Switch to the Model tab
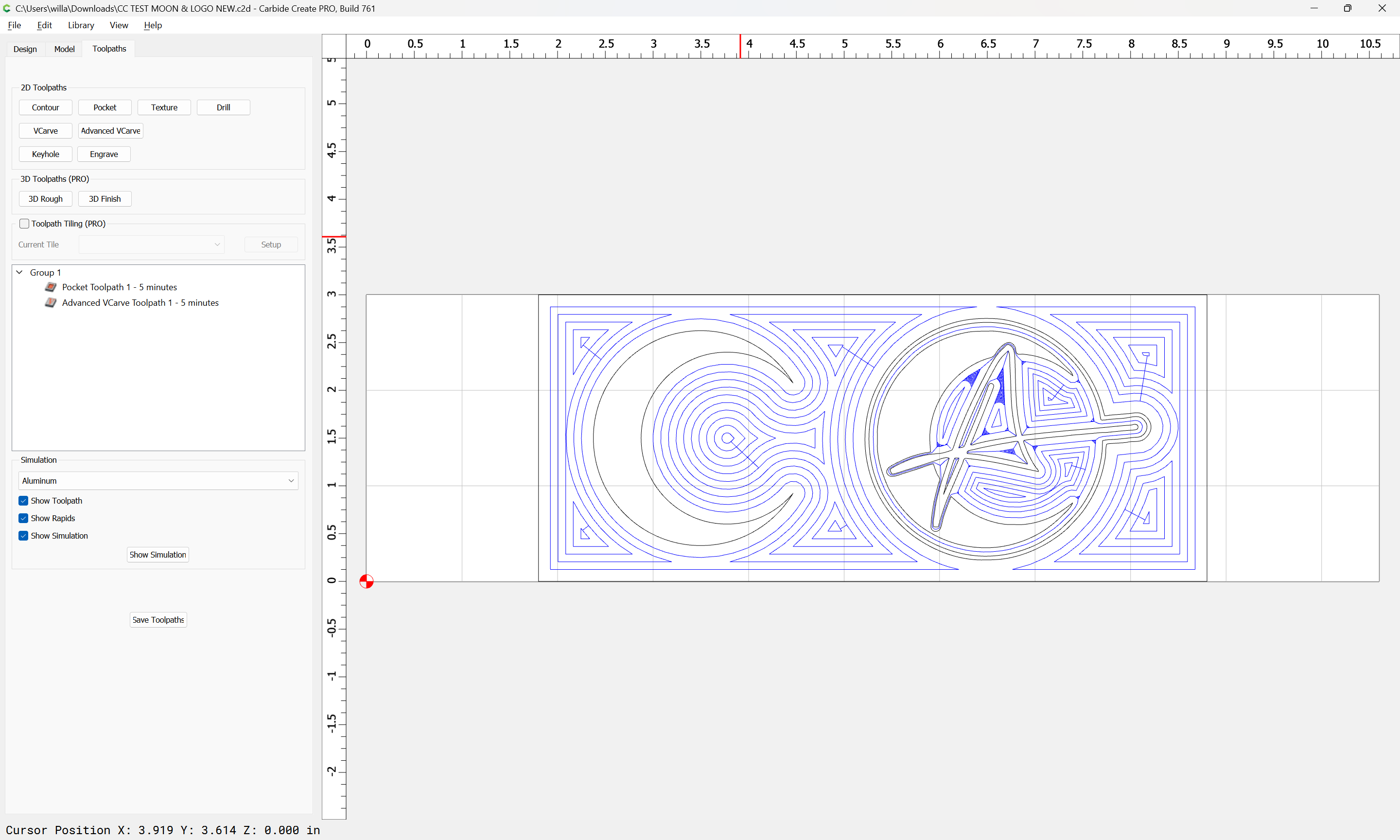The height and width of the screenshot is (840, 1400). point(64,49)
